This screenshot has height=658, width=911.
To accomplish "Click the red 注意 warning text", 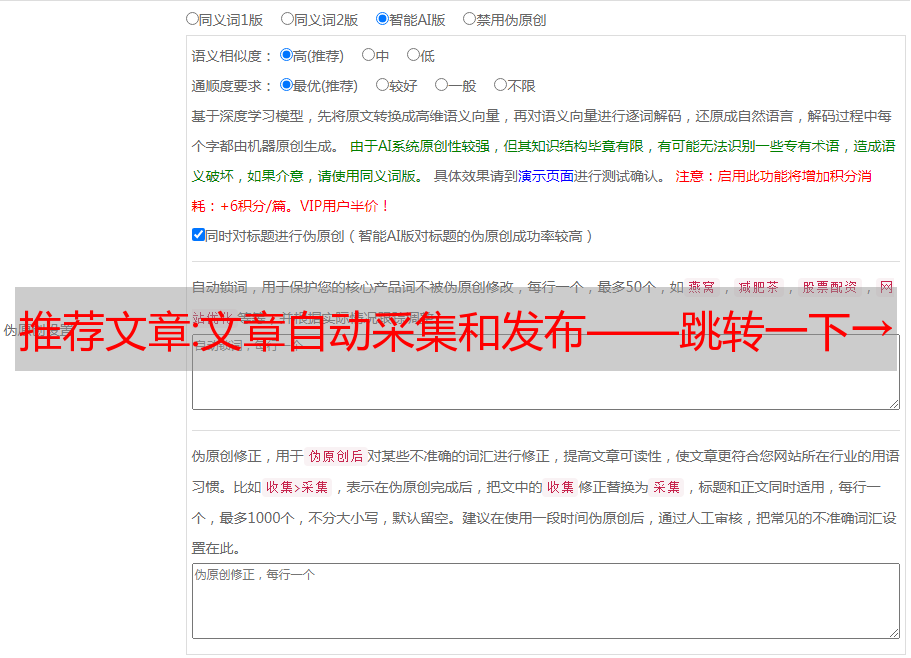I will click(x=690, y=176).
